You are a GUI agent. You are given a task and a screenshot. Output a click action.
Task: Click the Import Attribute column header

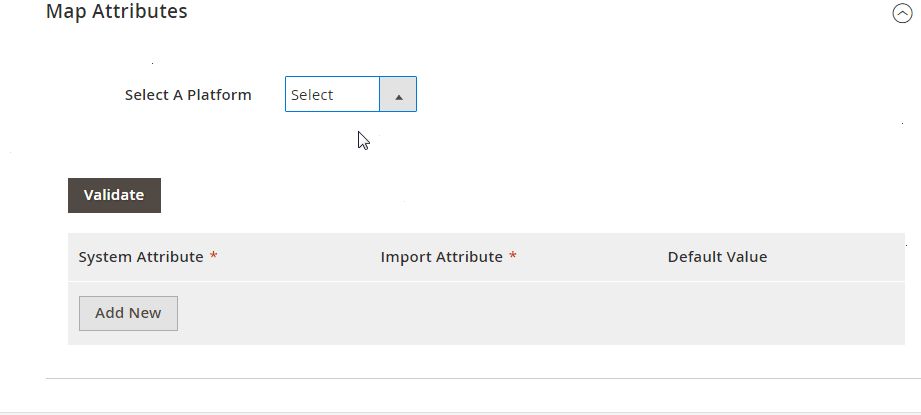pos(441,257)
